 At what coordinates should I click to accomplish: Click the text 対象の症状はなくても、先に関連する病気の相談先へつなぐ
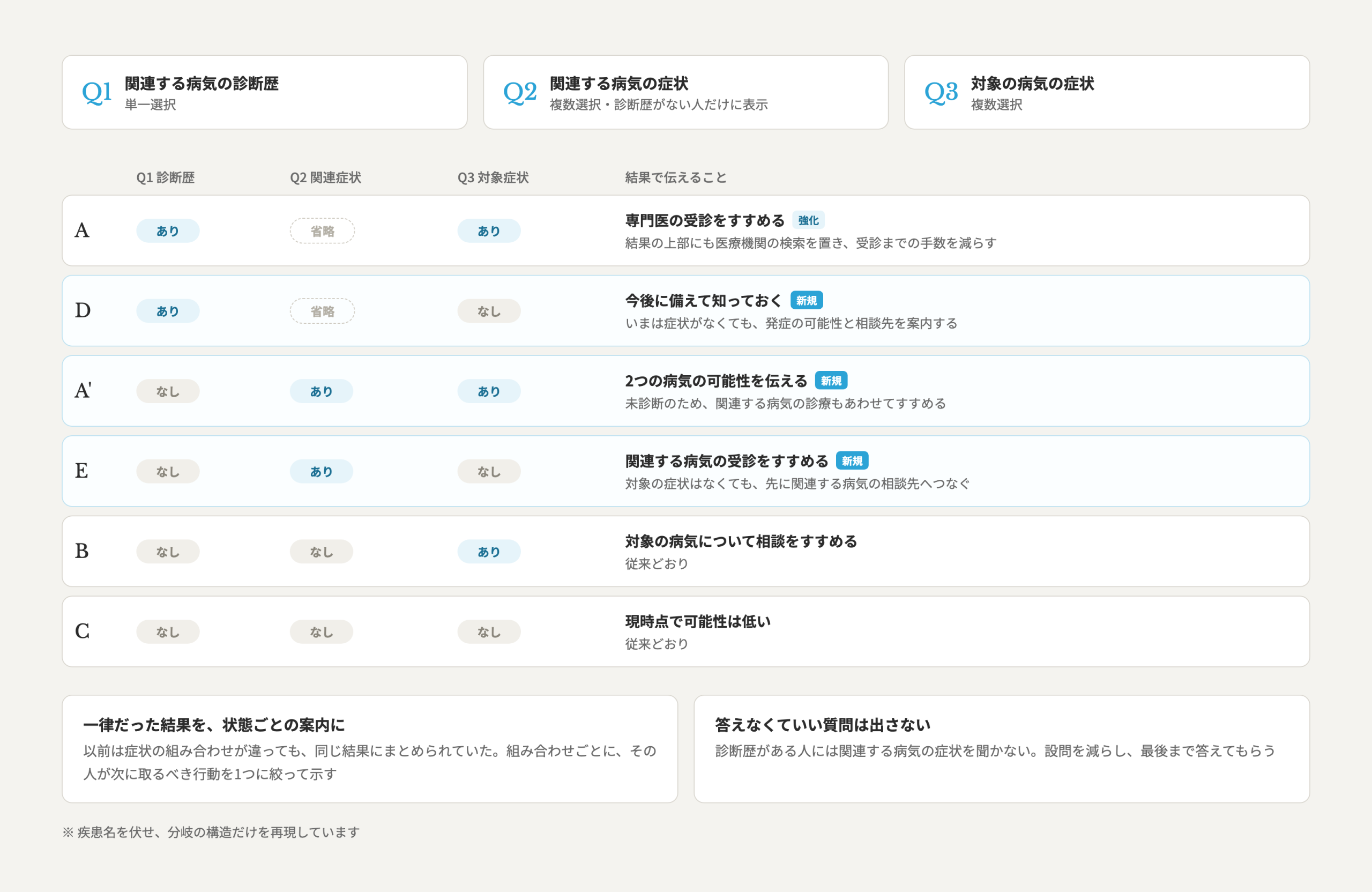tap(798, 483)
